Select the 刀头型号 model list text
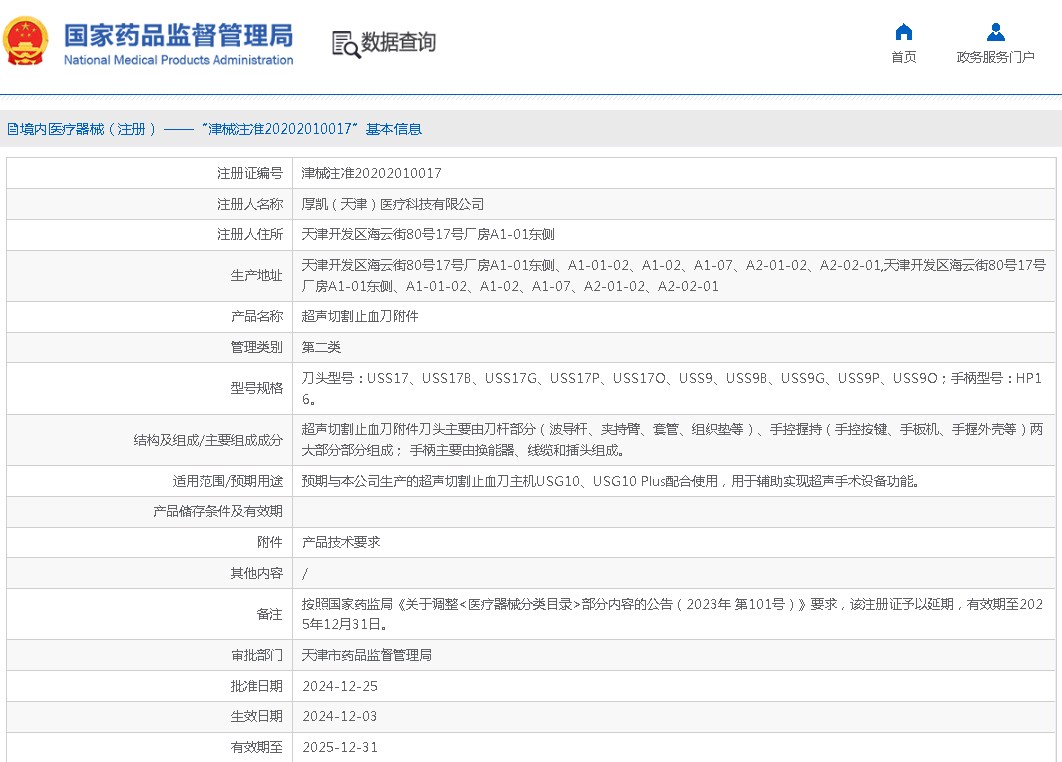This screenshot has width=1062, height=762. [672, 388]
